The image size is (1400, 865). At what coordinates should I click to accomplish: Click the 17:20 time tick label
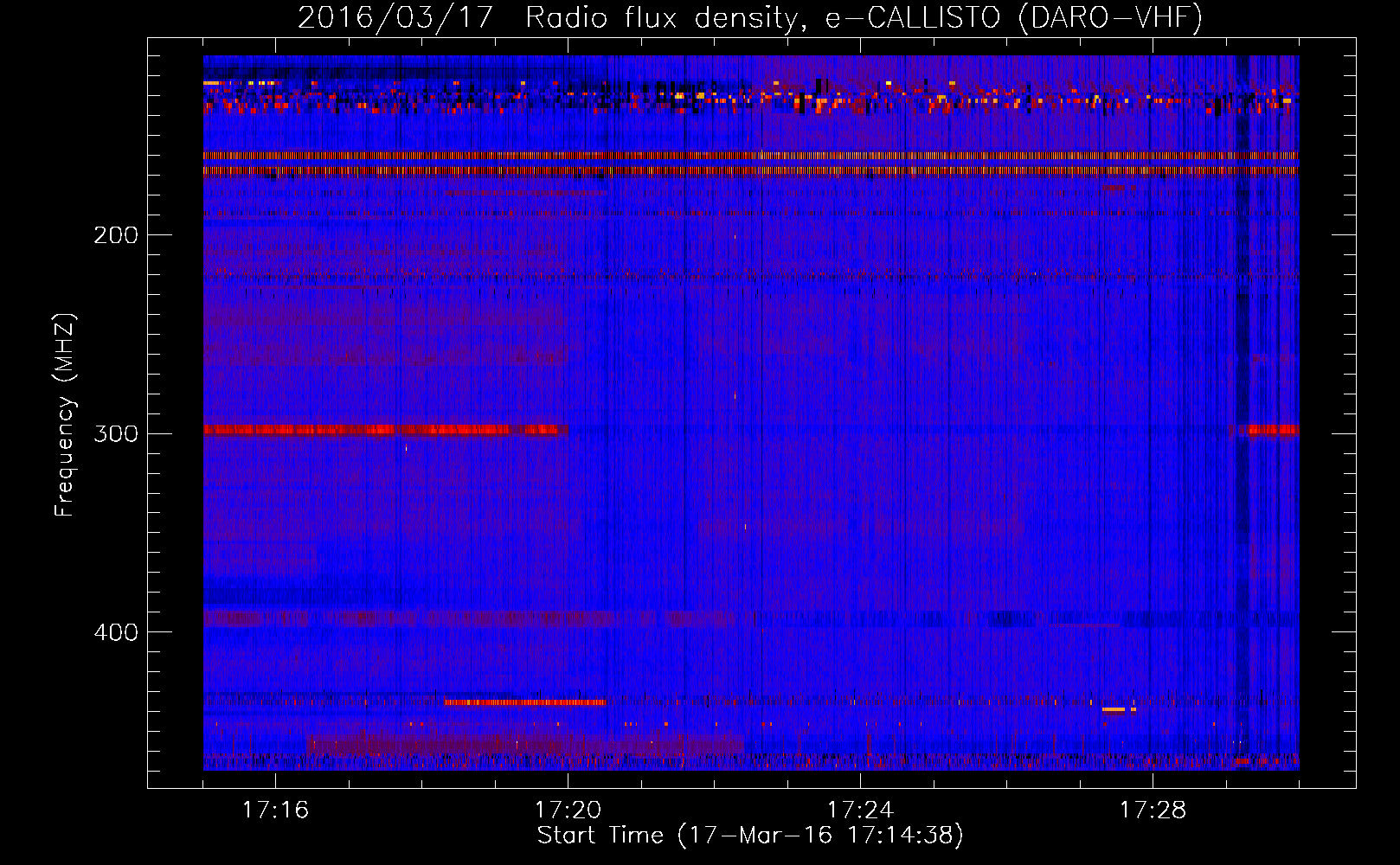click(x=568, y=810)
